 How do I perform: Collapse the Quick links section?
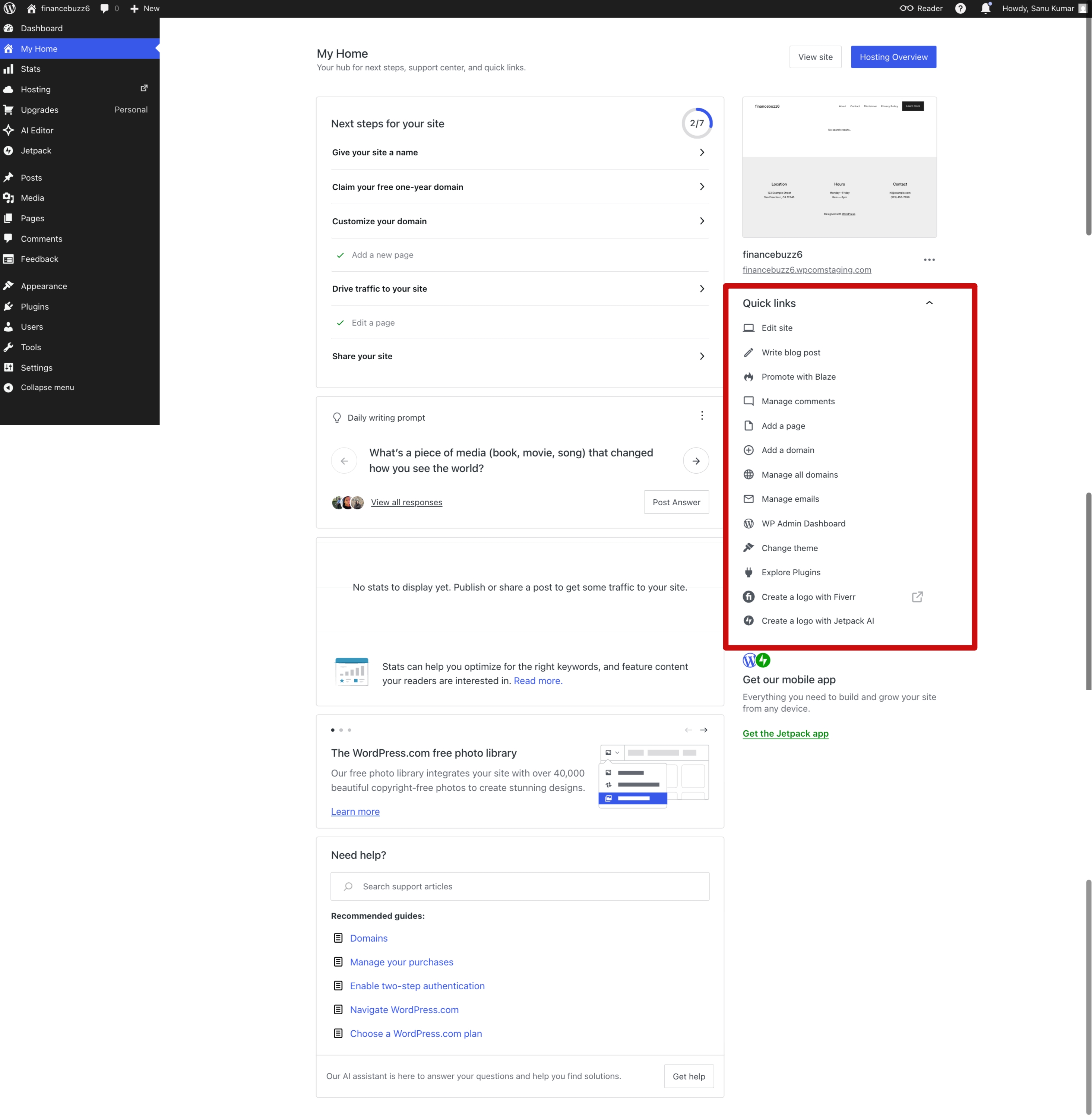929,303
